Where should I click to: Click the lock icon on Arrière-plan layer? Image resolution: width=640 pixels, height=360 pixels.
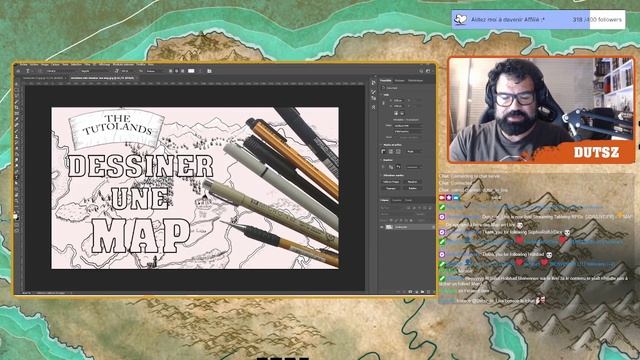pyautogui.click(x=433, y=227)
